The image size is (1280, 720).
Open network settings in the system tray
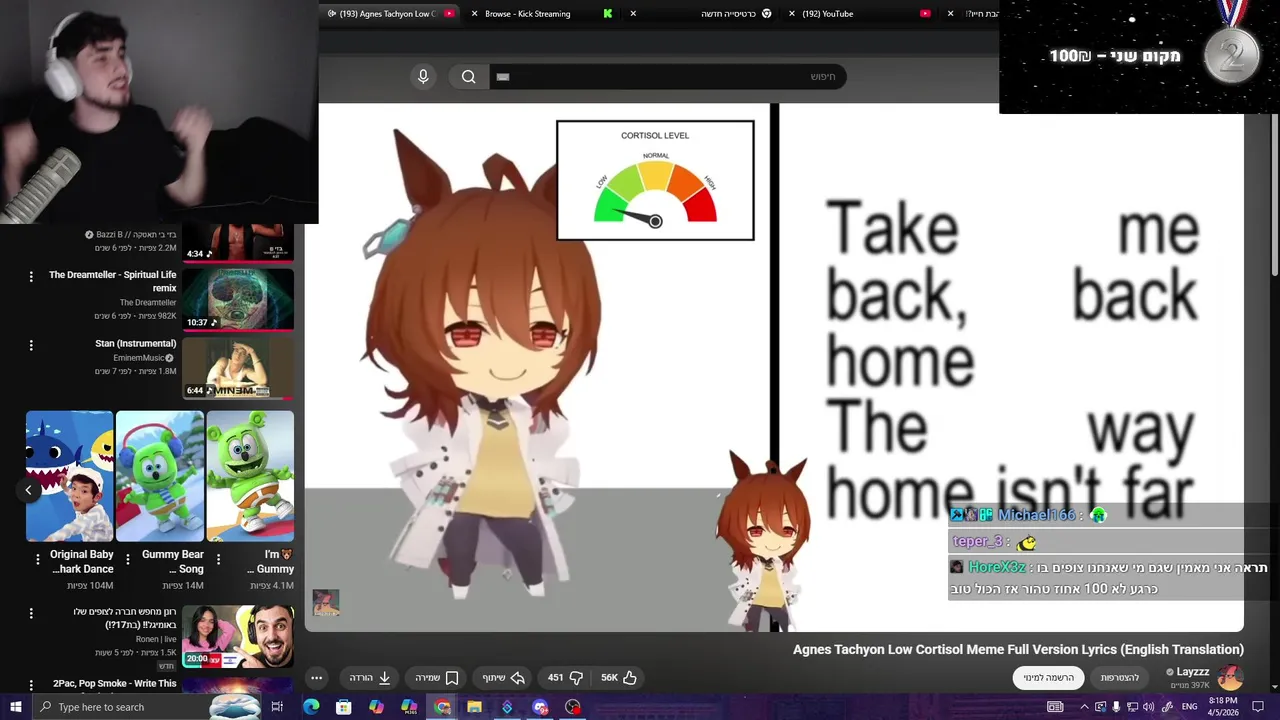point(1132,707)
